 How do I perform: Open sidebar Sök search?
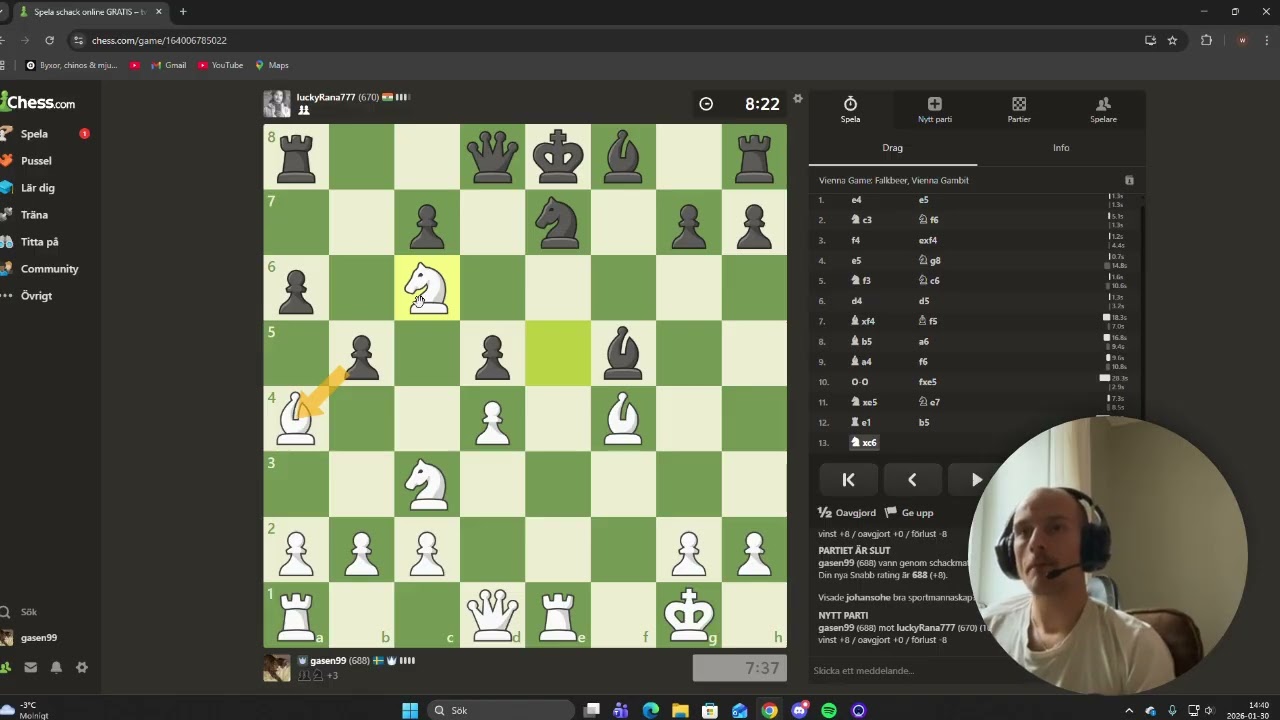28,612
